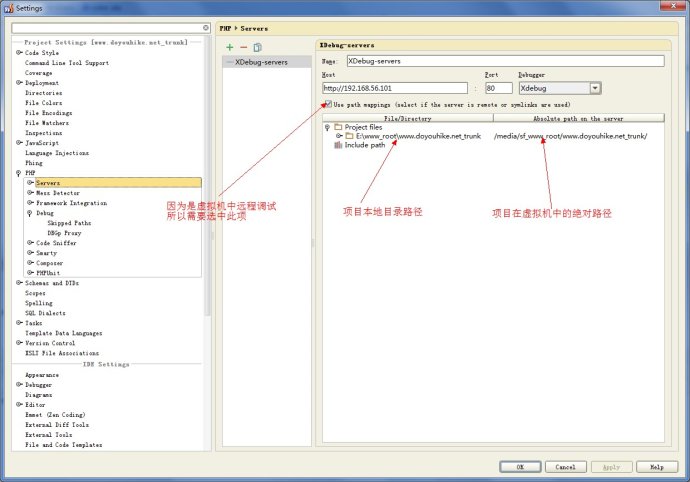Close the Settings window
Screen dimensions: 690x482
pyautogui.click(x=673, y=5)
